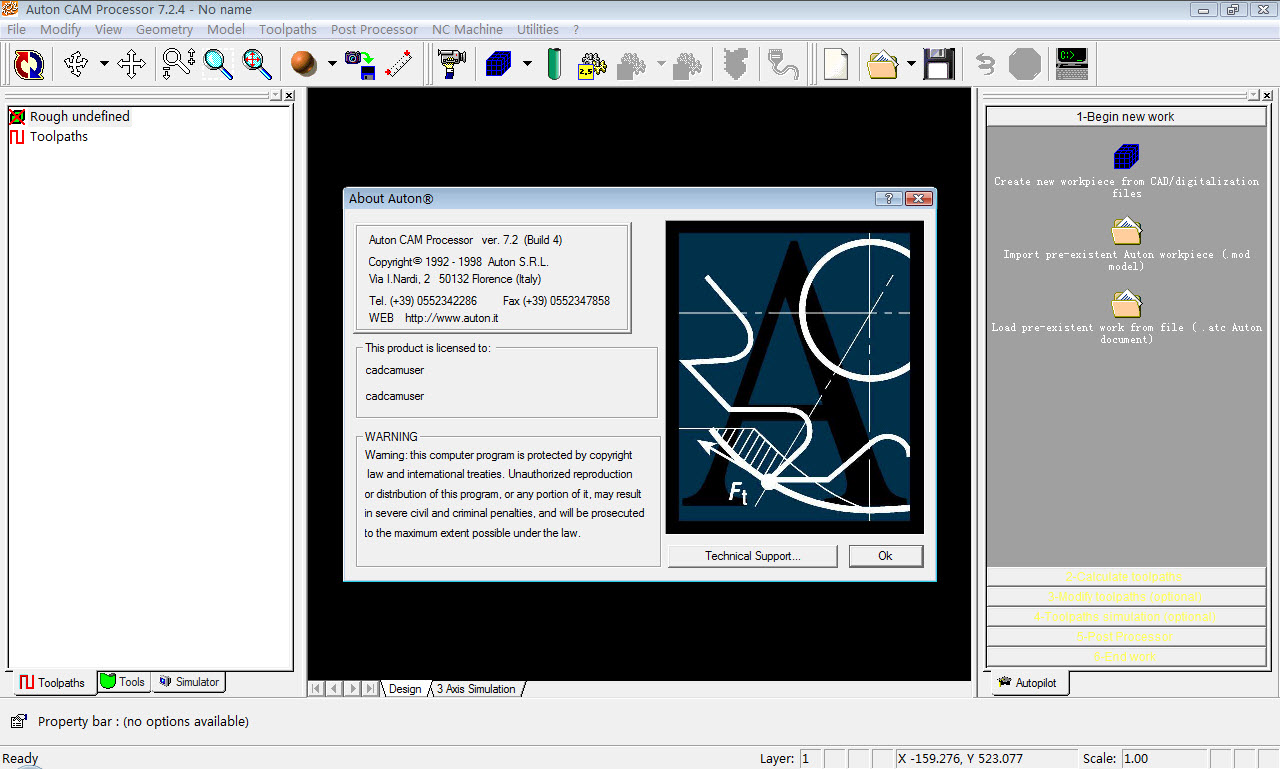Click Load pre-existent work from file icon
This screenshot has height=769, width=1280.
(1126, 304)
